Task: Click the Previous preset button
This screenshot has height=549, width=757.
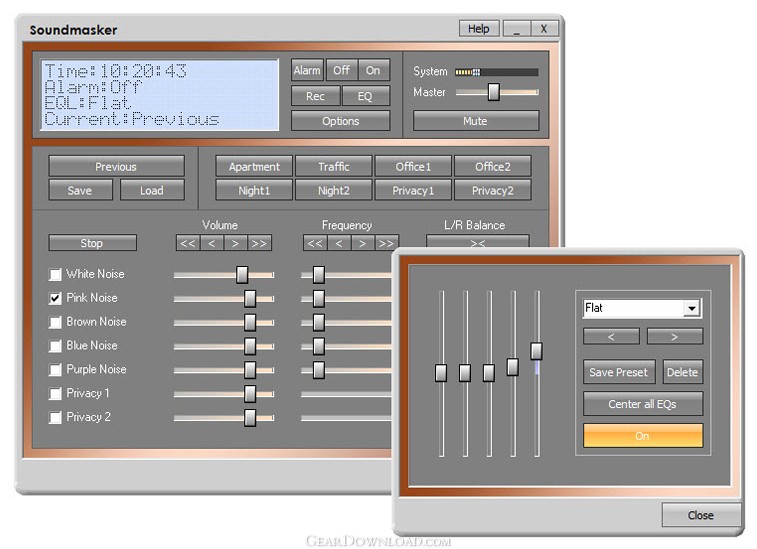Action: pos(116,167)
